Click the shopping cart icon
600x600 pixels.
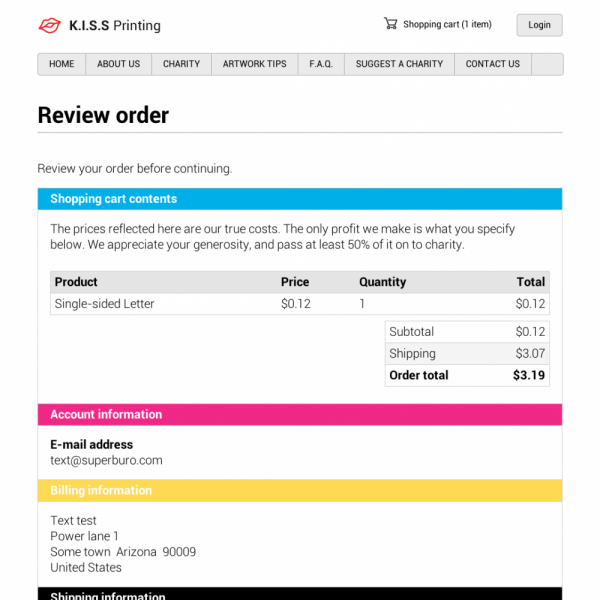tap(390, 24)
